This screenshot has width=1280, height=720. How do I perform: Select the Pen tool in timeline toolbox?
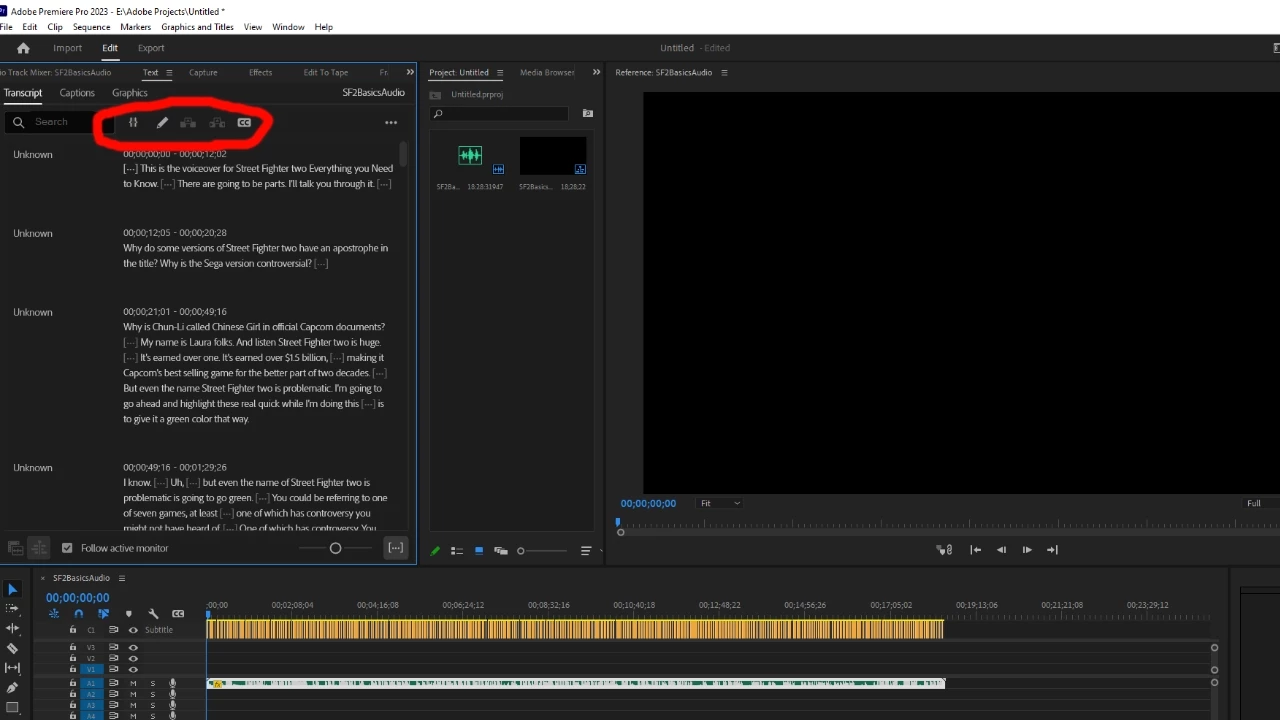point(12,687)
